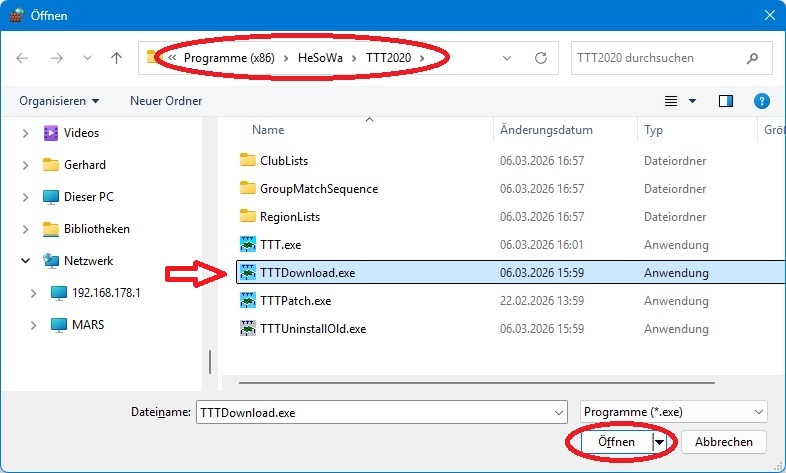Screen dimensions: 786x473
Task: Click the Abbrechen button
Action: click(x=723, y=442)
